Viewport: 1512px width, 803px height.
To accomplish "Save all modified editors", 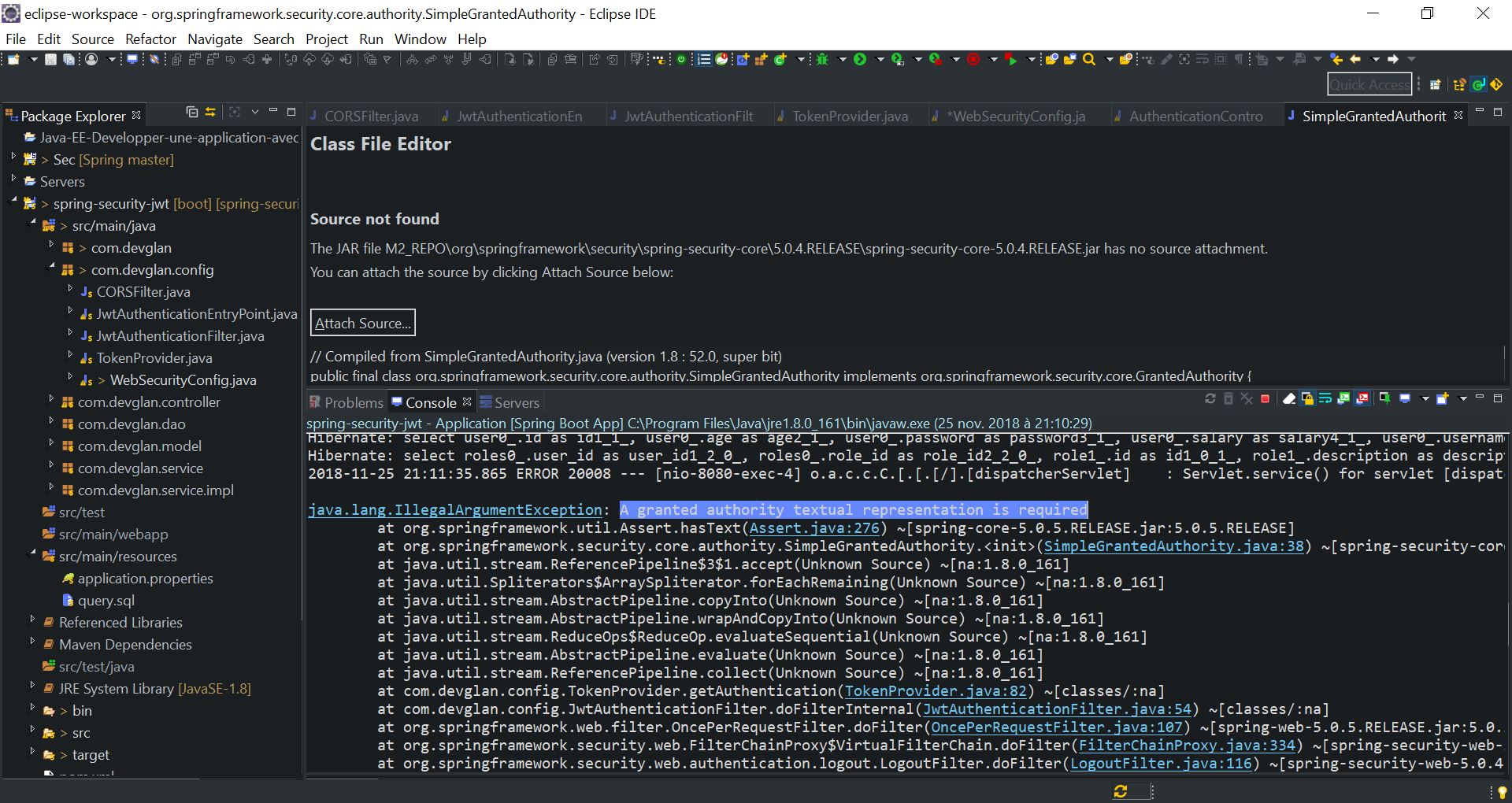I will point(71,59).
